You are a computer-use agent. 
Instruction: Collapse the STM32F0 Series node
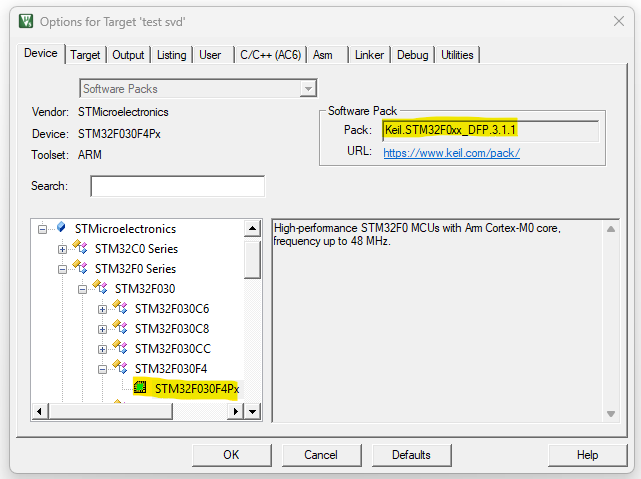click(62, 269)
